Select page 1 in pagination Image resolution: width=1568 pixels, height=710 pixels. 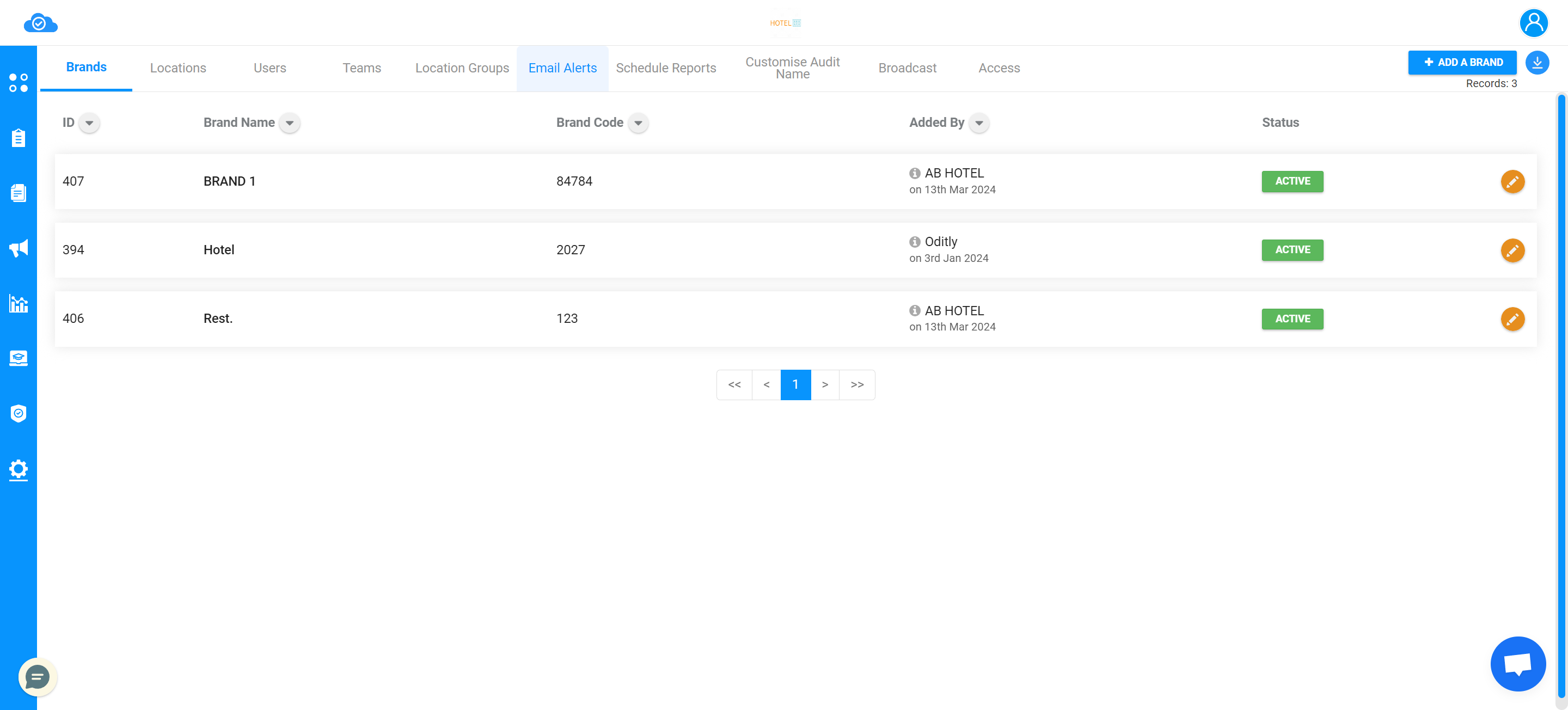[x=795, y=384]
